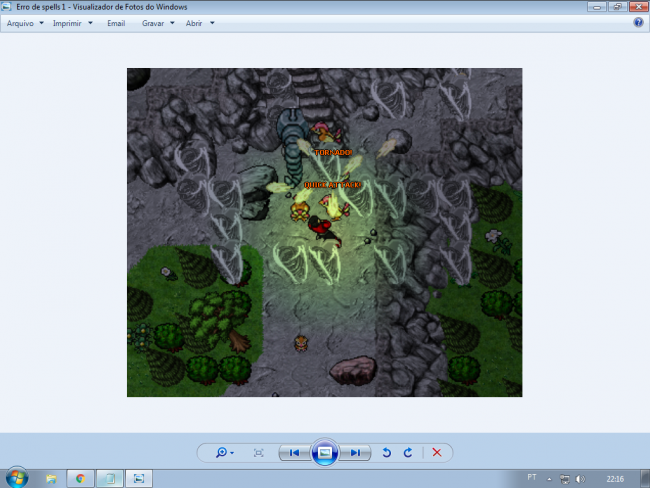Go to the previous photo
The width and height of the screenshot is (650, 488).
[294, 453]
